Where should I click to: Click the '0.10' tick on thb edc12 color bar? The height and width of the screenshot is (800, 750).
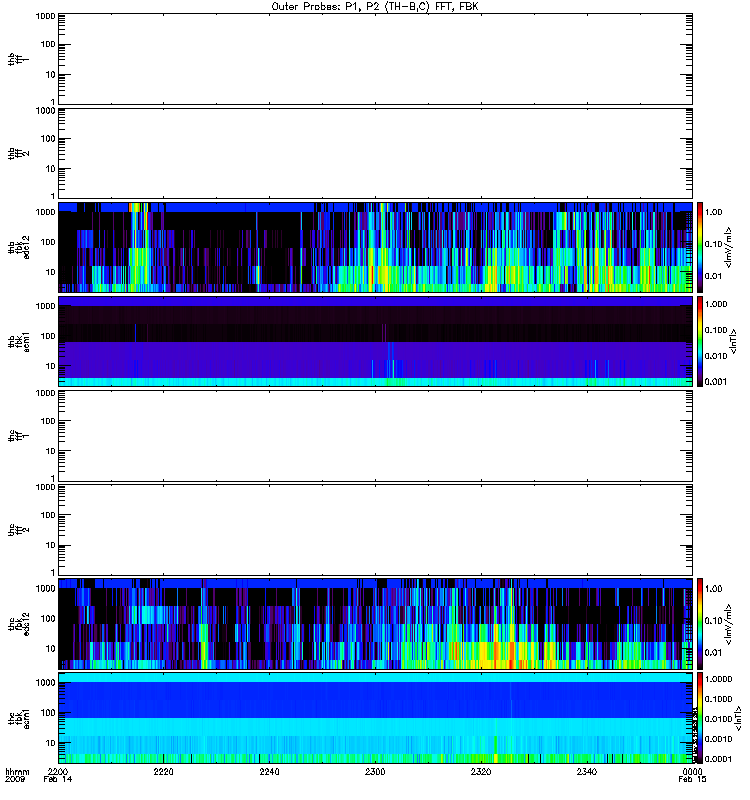click(713, 244)
